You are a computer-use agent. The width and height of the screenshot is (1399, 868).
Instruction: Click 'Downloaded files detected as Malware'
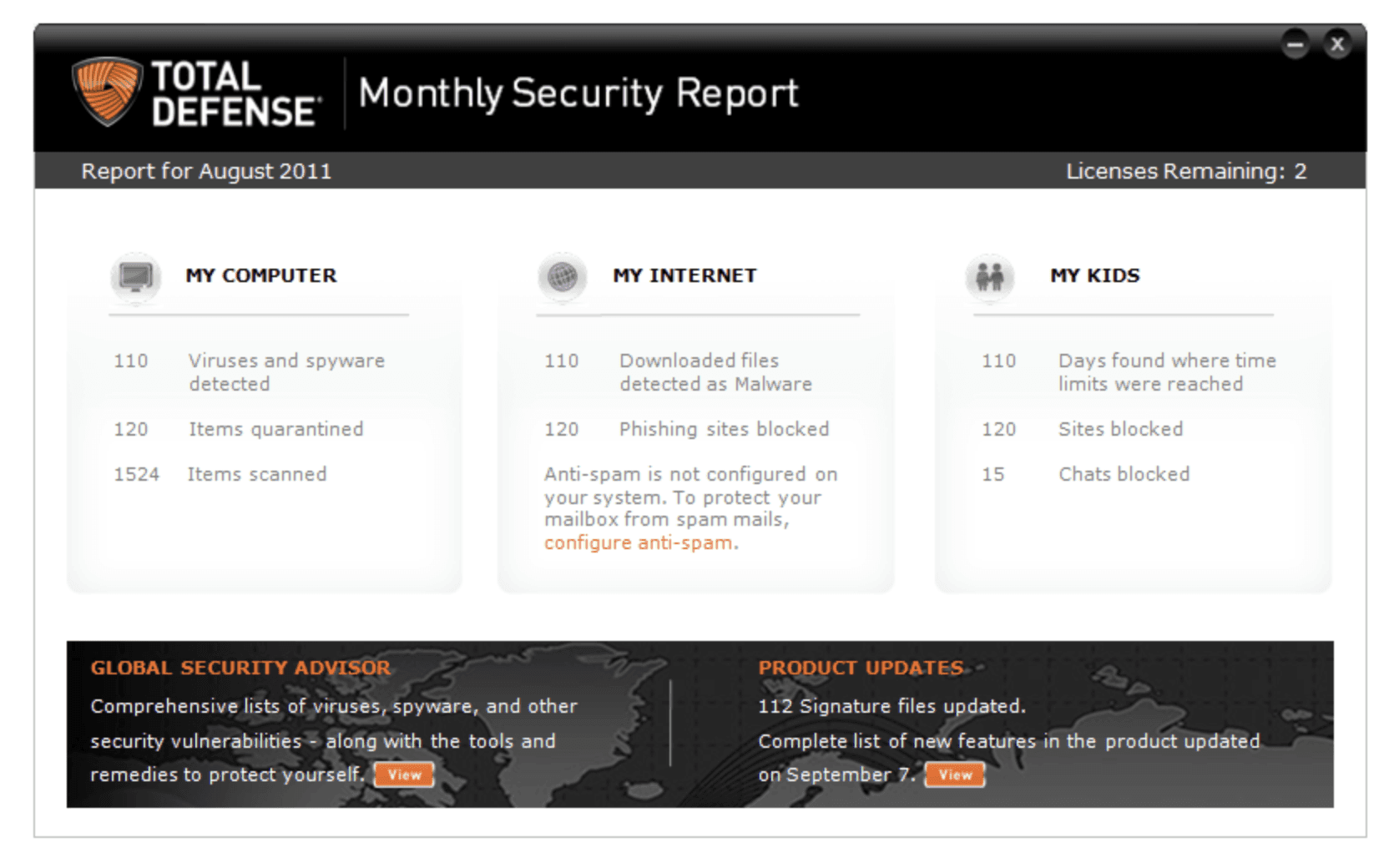click(x=715, y=372)
